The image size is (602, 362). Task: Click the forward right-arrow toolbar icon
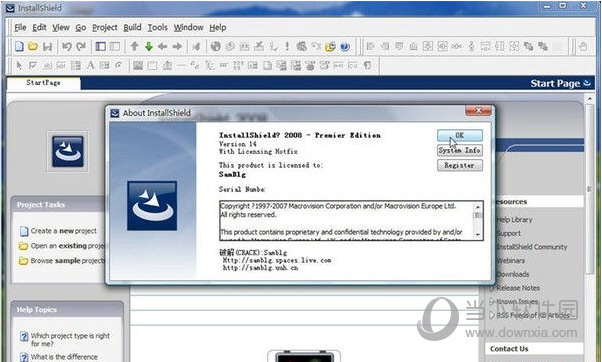[177, 47]
